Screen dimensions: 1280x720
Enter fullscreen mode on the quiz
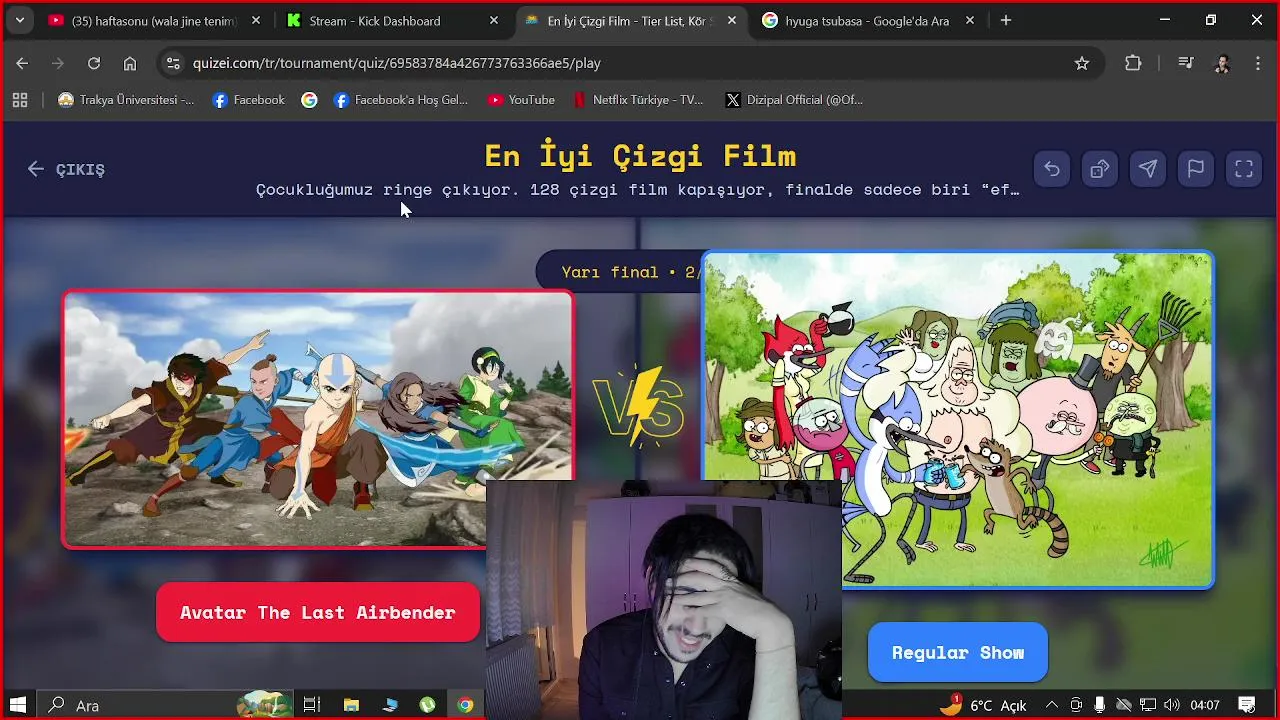(x=1244, y=169)
